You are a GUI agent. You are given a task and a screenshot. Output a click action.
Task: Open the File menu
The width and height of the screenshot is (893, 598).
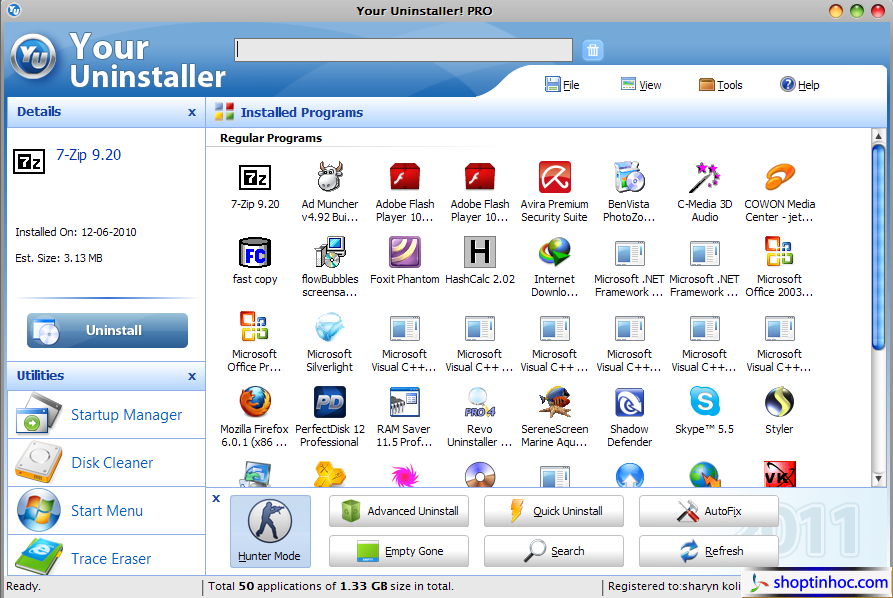[562, 85]
